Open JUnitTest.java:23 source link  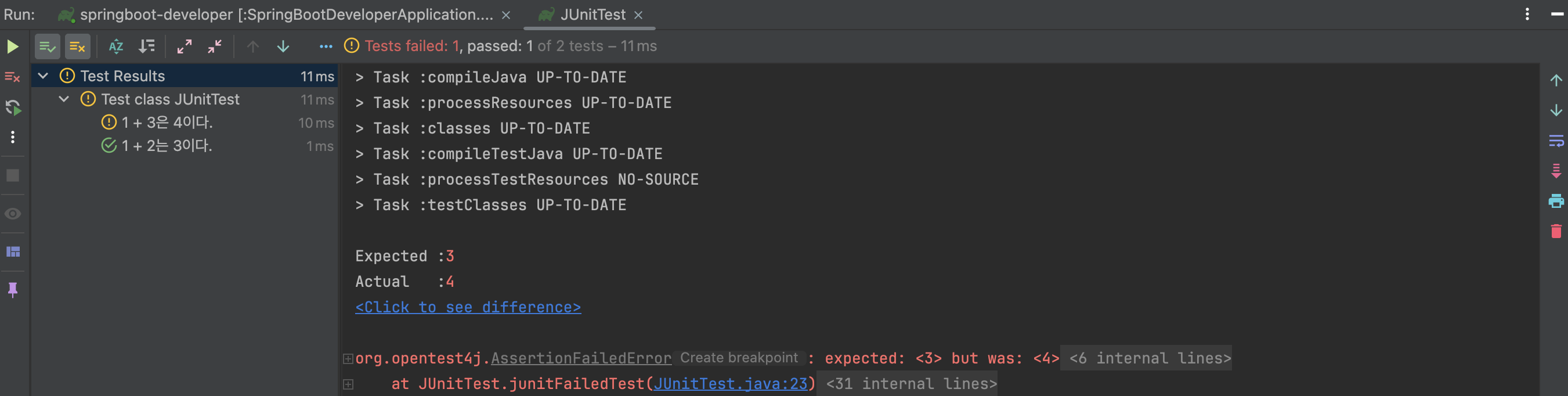730,384
